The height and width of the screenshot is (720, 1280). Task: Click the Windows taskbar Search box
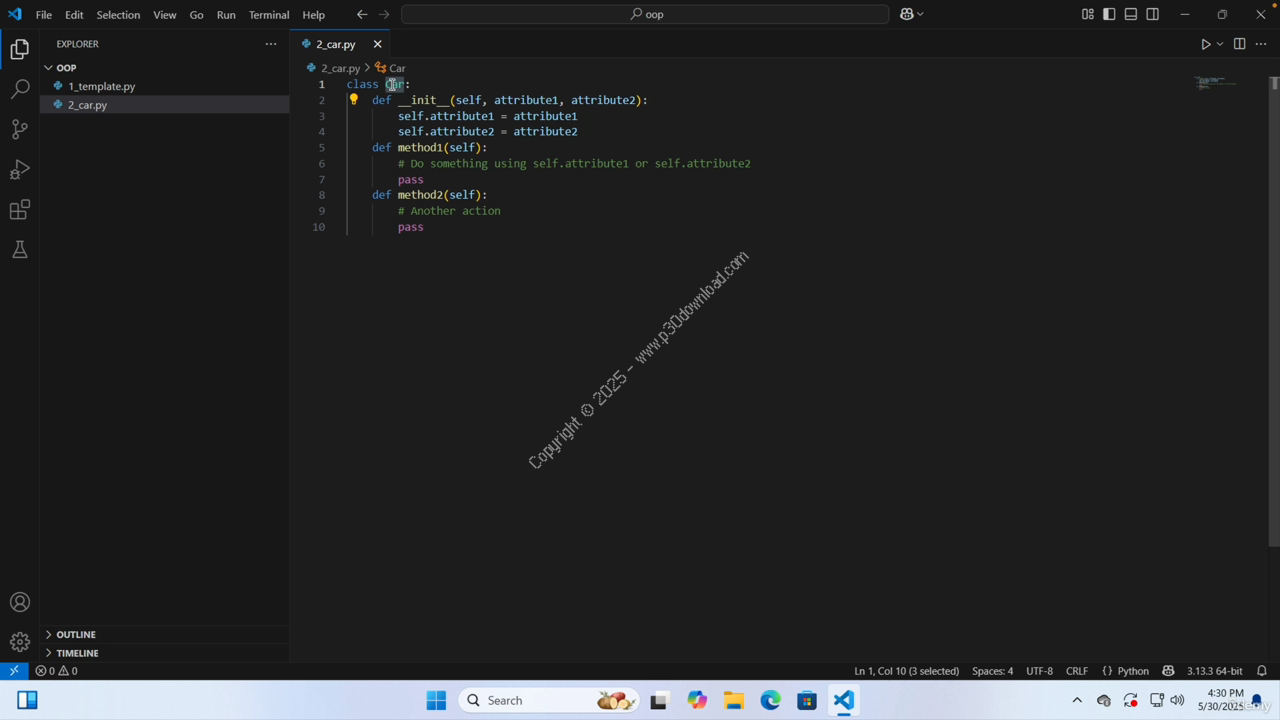click(549, 700)
